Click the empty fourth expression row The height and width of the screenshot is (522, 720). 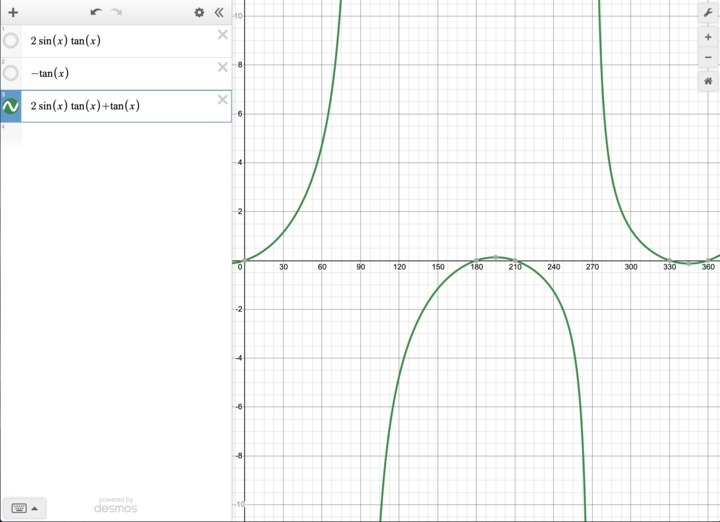[120, 137]
